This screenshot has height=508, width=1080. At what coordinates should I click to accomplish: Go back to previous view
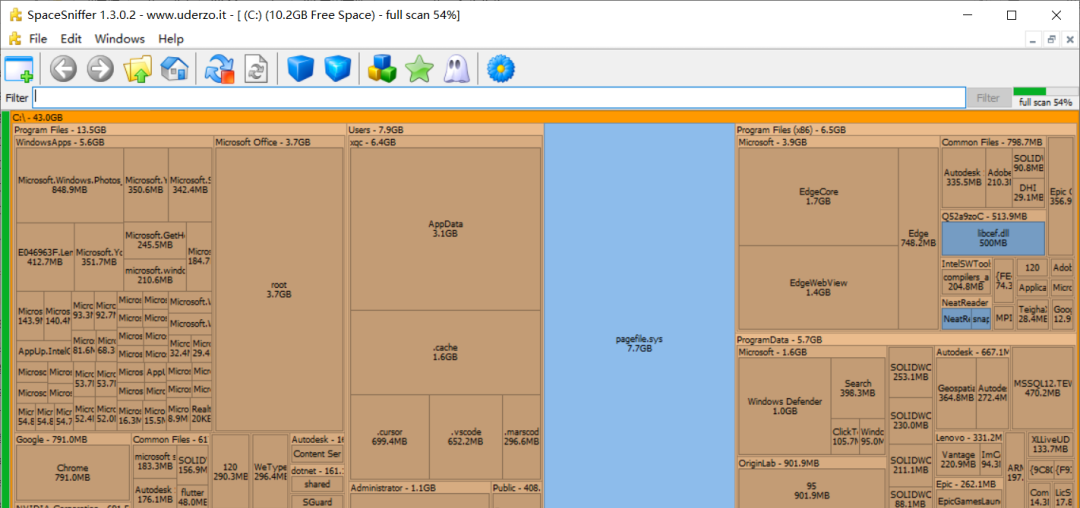click(63, 69)
